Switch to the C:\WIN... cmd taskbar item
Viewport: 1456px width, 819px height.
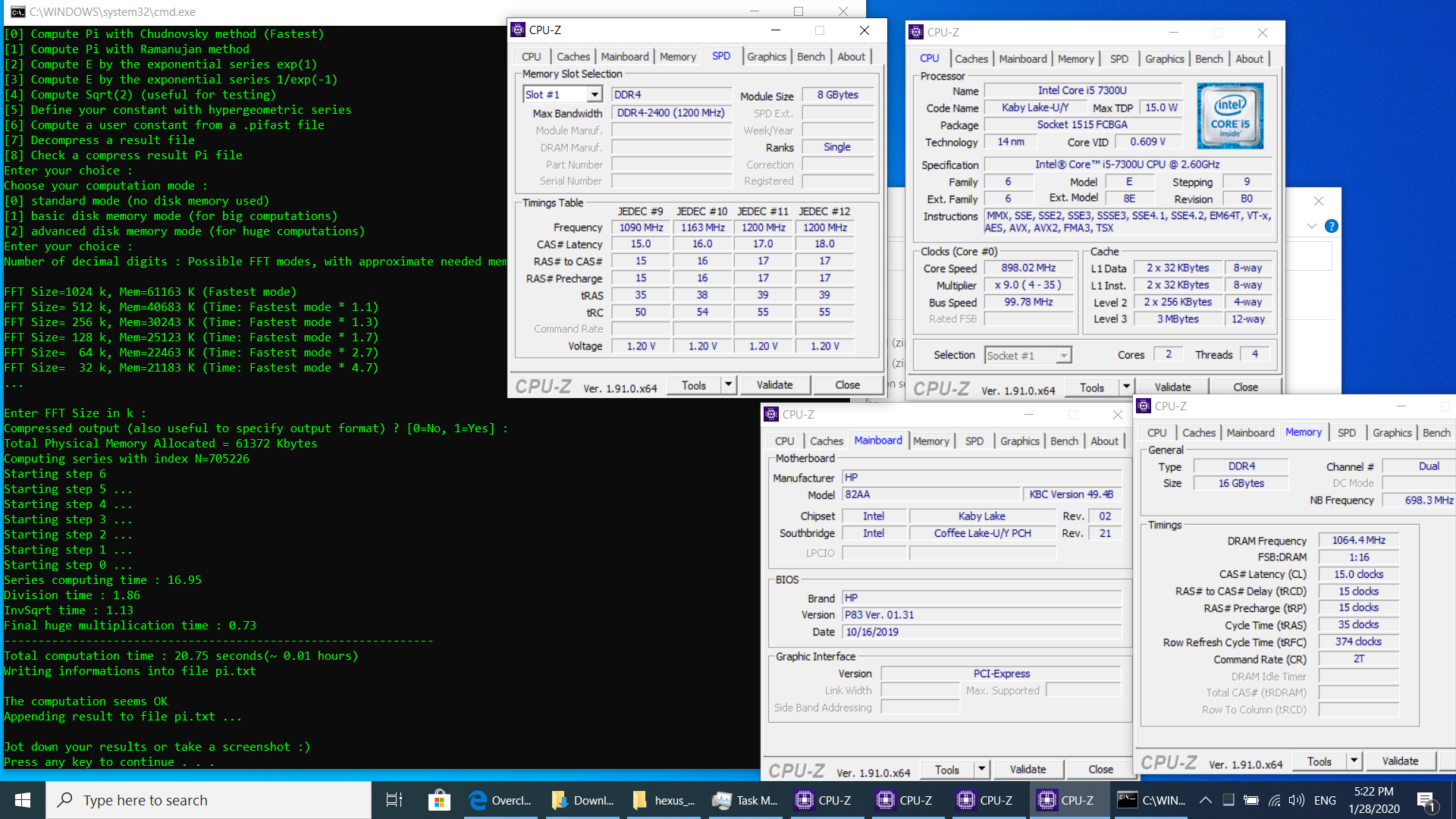click(x=1150, y=800)
